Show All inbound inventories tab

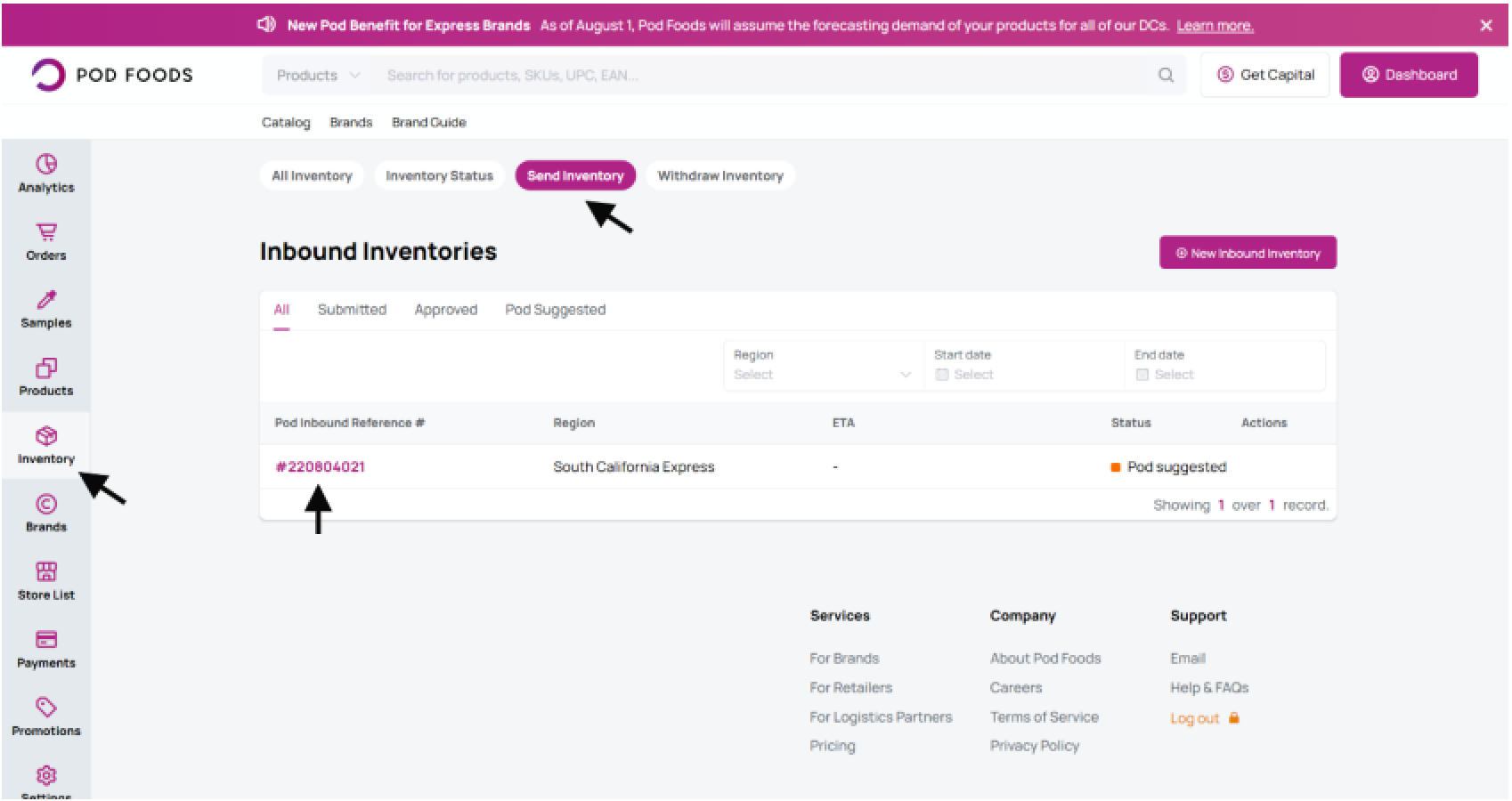pos(281,310)
